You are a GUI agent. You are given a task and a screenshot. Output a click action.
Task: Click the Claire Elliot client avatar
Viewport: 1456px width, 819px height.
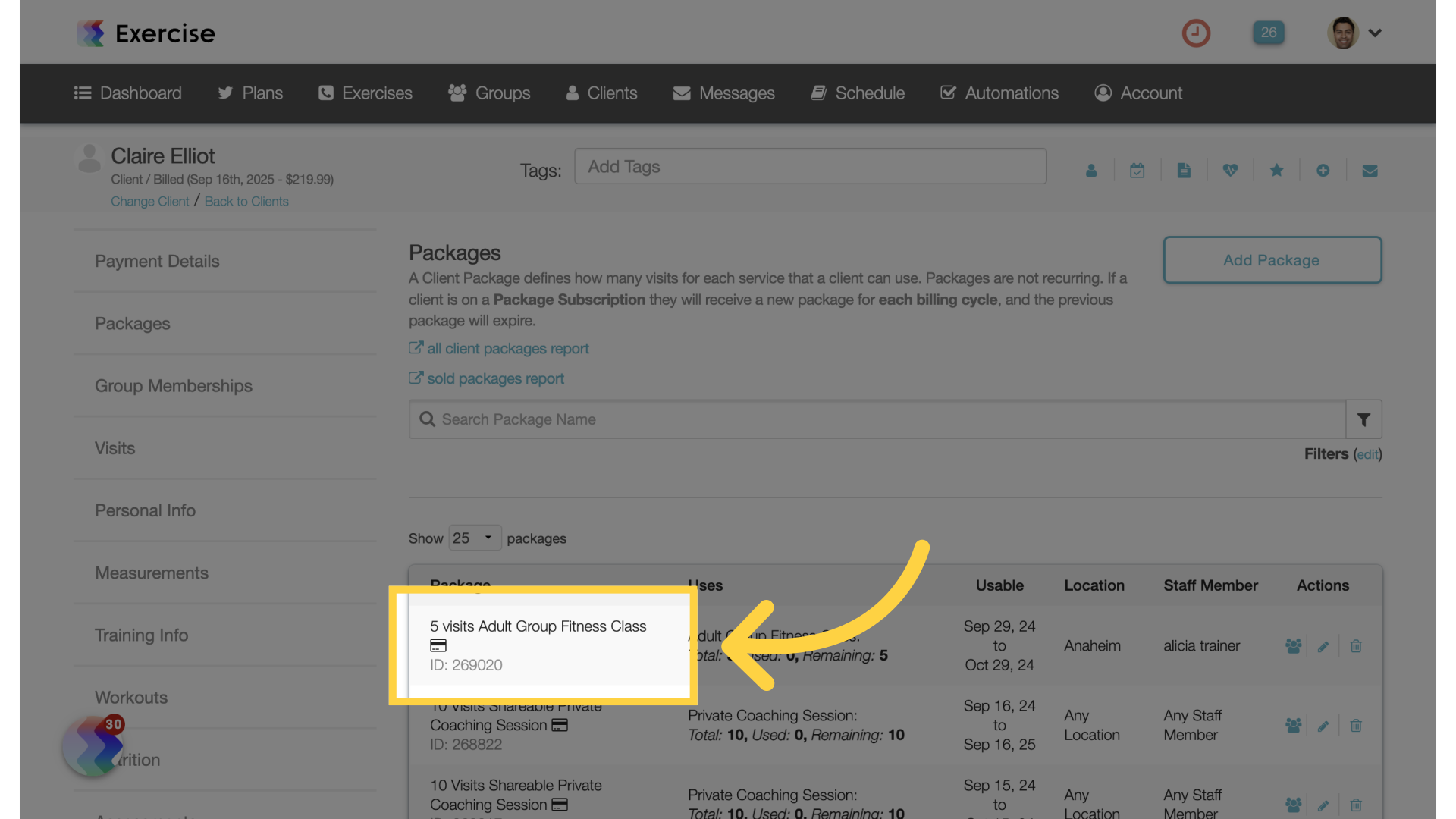[89, 158]
